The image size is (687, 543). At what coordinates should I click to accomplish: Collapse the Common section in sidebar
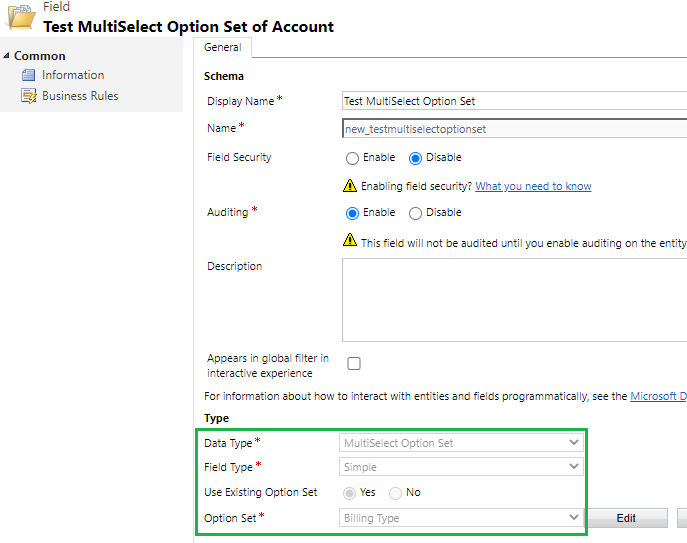(6, 56)
